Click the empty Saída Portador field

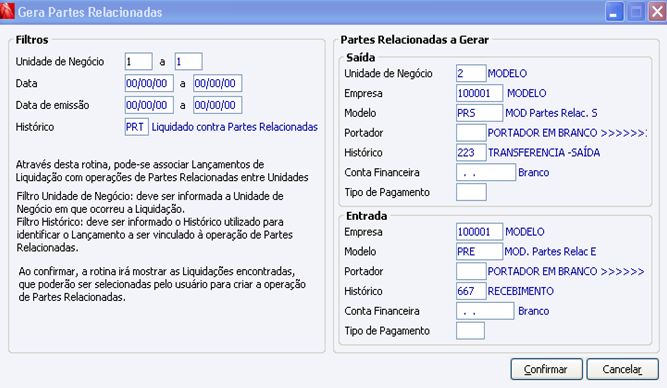point(471,133)
